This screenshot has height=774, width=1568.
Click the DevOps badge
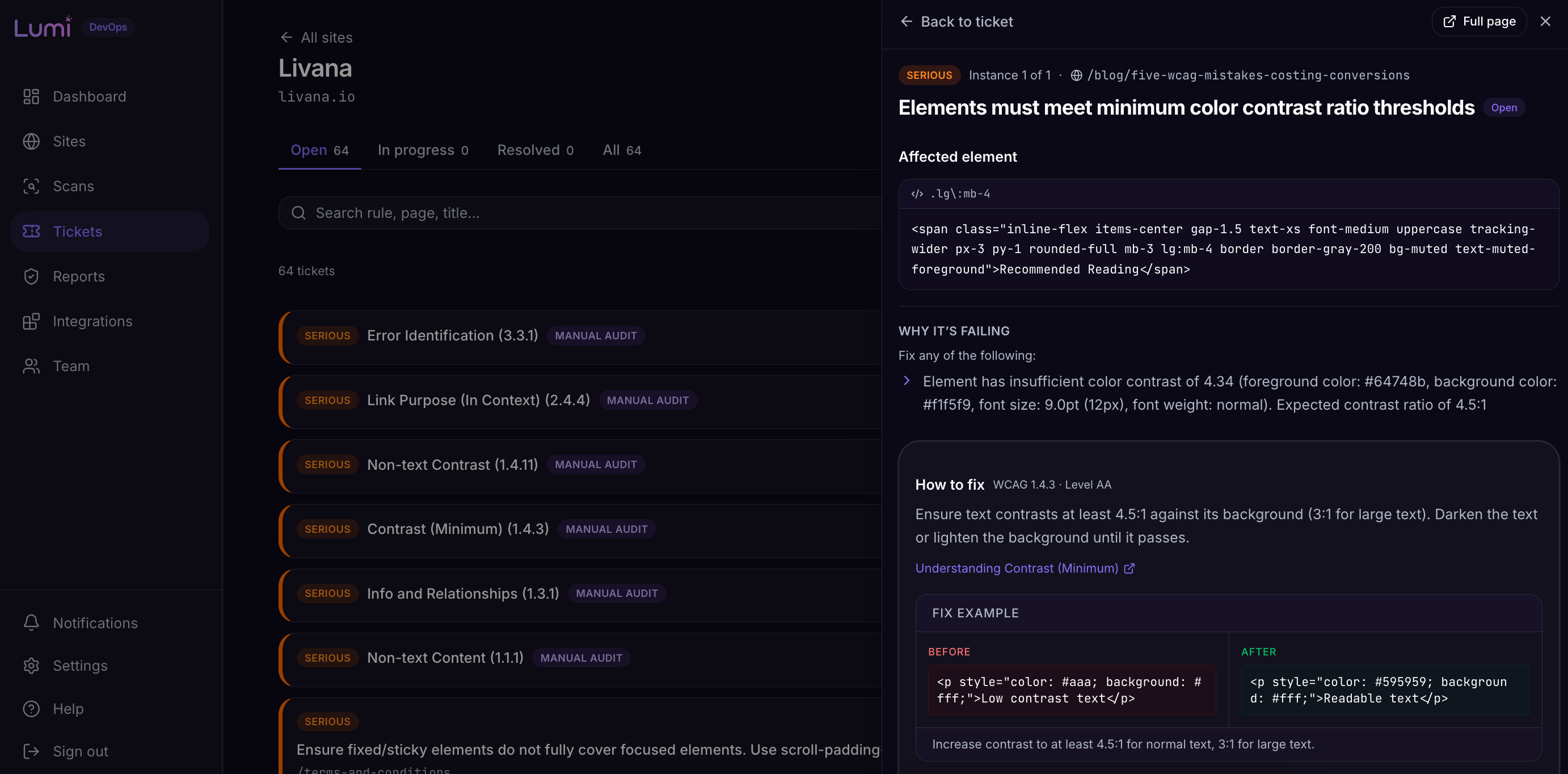[108, 27]
